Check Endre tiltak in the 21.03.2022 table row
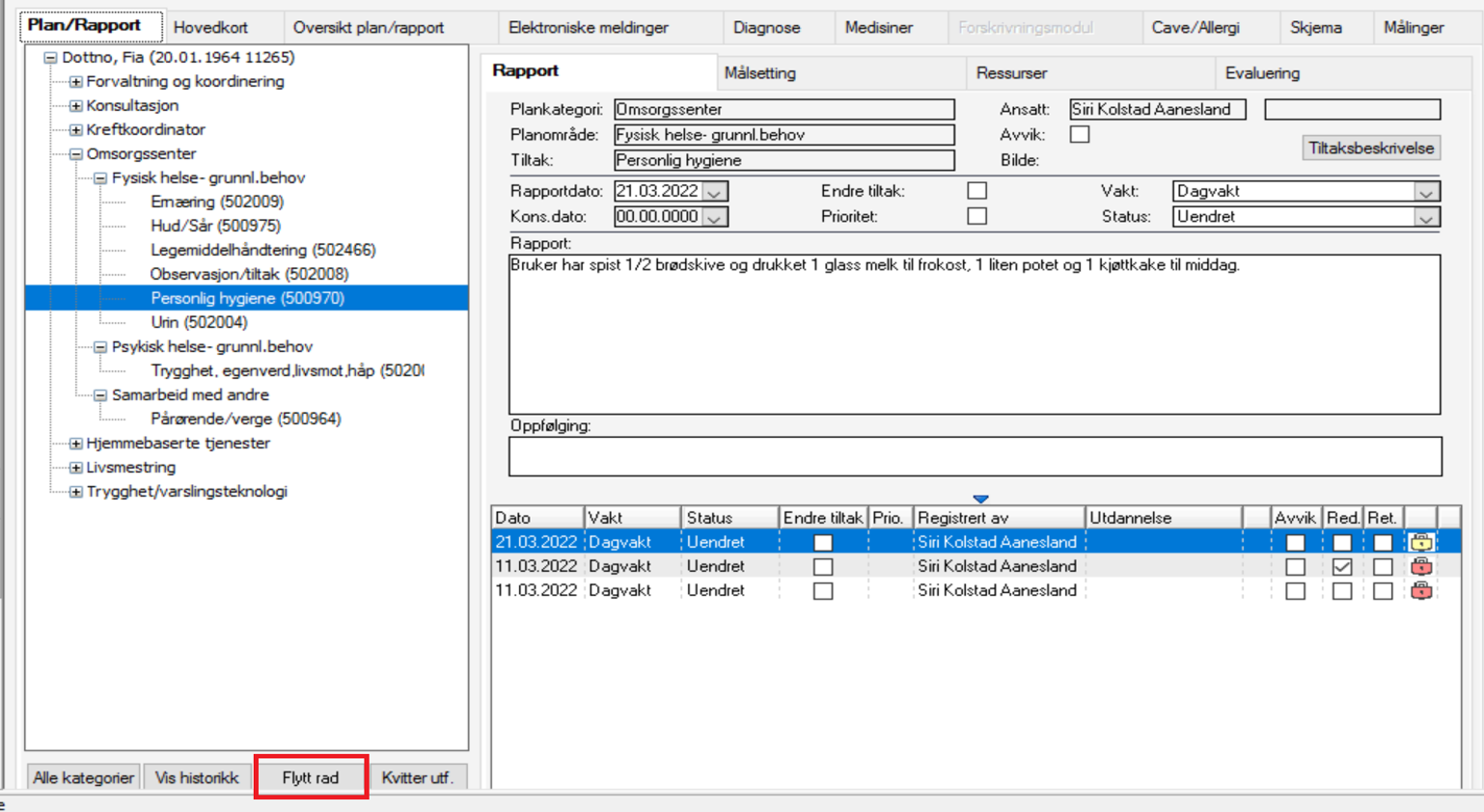This screenshot has height=812, width=1484. 823,543
